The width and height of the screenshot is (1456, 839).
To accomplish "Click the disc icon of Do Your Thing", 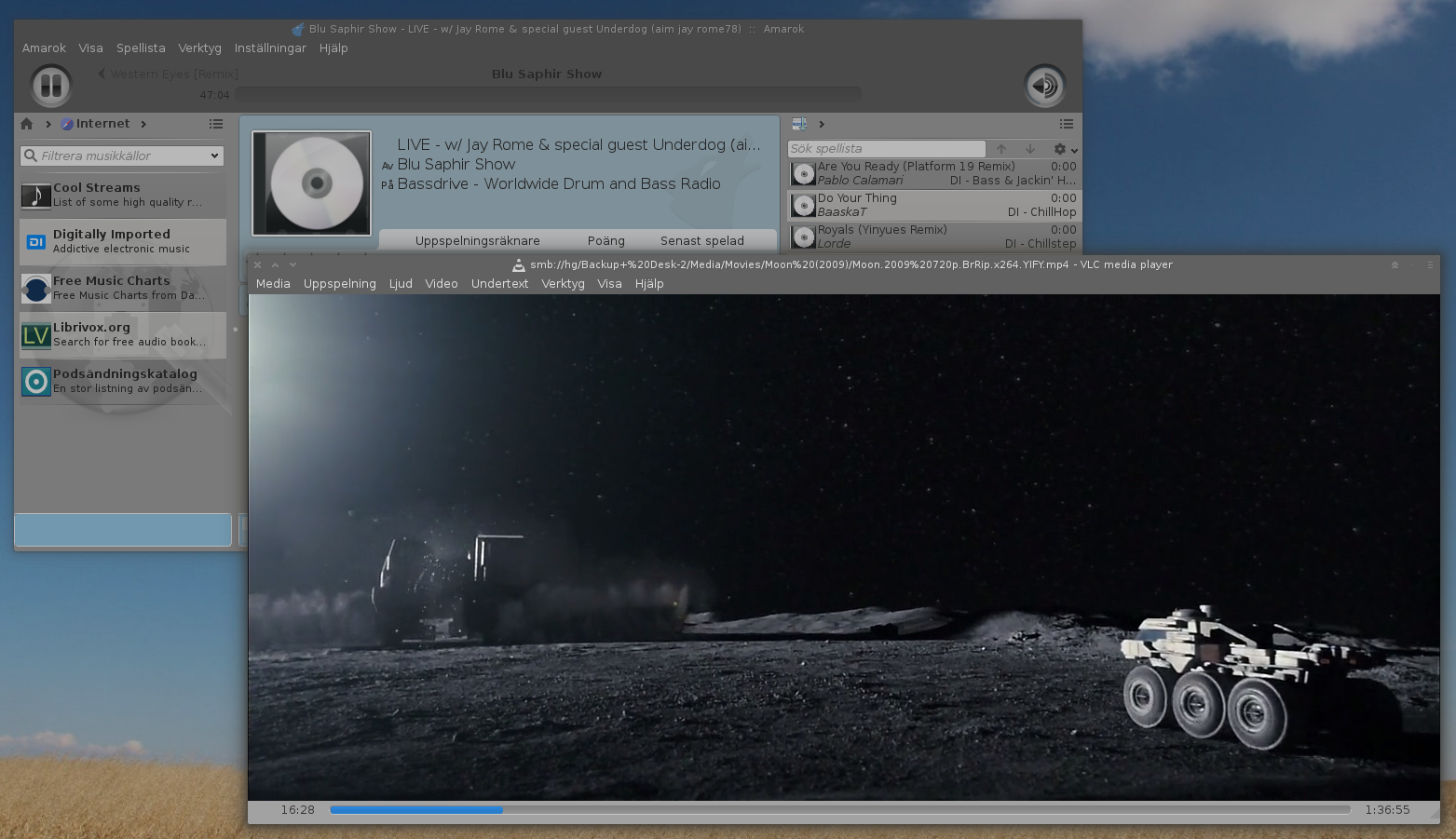I will 803,206.
